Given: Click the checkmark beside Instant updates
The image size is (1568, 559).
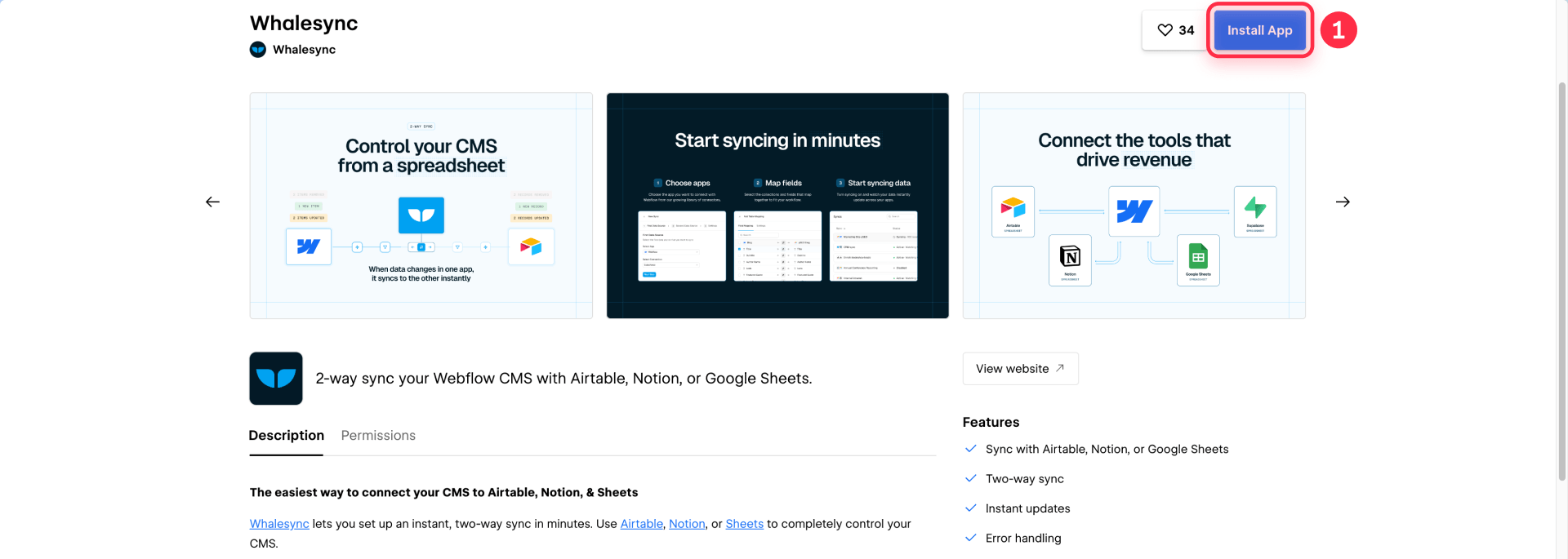Looking at the screenshot, I should (971, 508).
